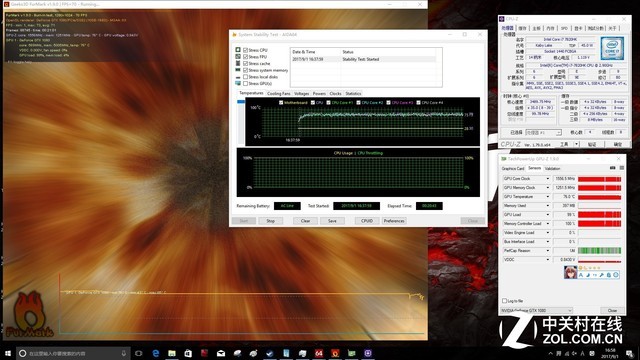Open Microsoft Edge from the taskbar

point(156,353)
